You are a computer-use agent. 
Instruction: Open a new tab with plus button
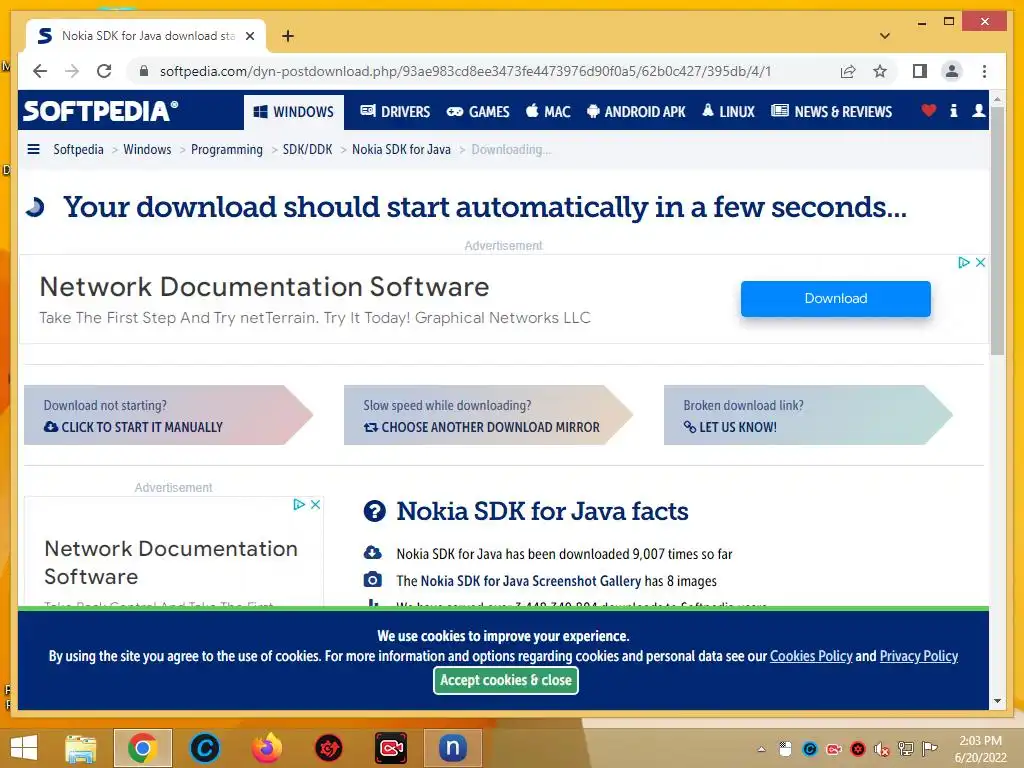click(x=288, y=36)
